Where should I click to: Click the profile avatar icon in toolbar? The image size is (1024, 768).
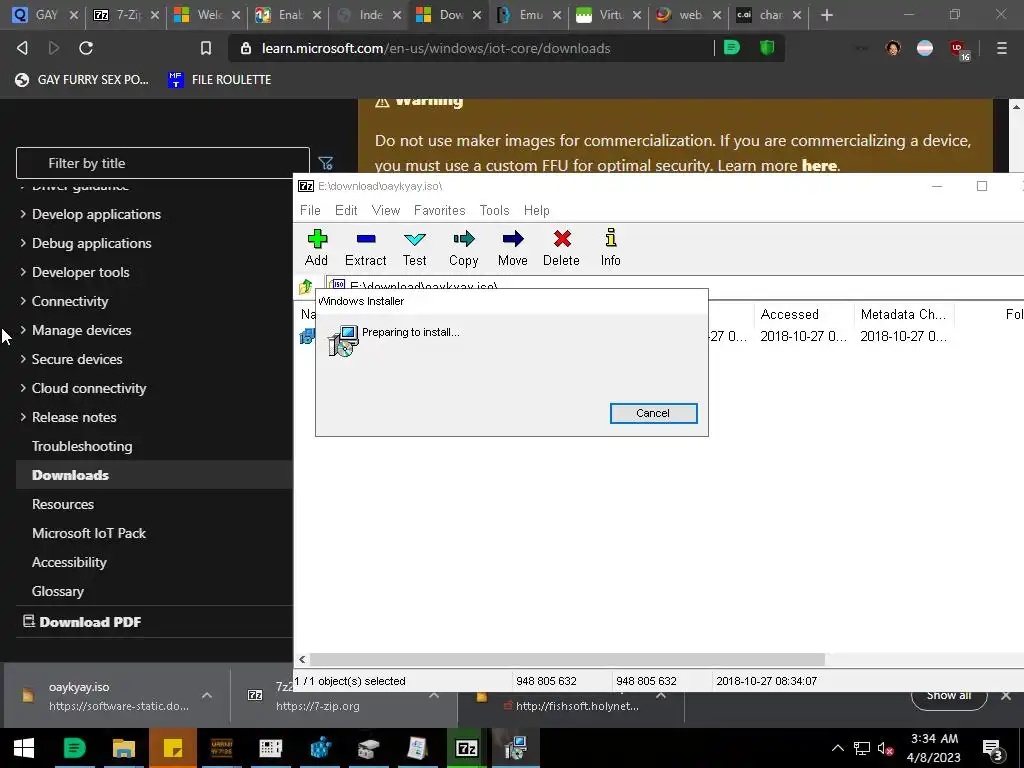[x=893, y=48]
